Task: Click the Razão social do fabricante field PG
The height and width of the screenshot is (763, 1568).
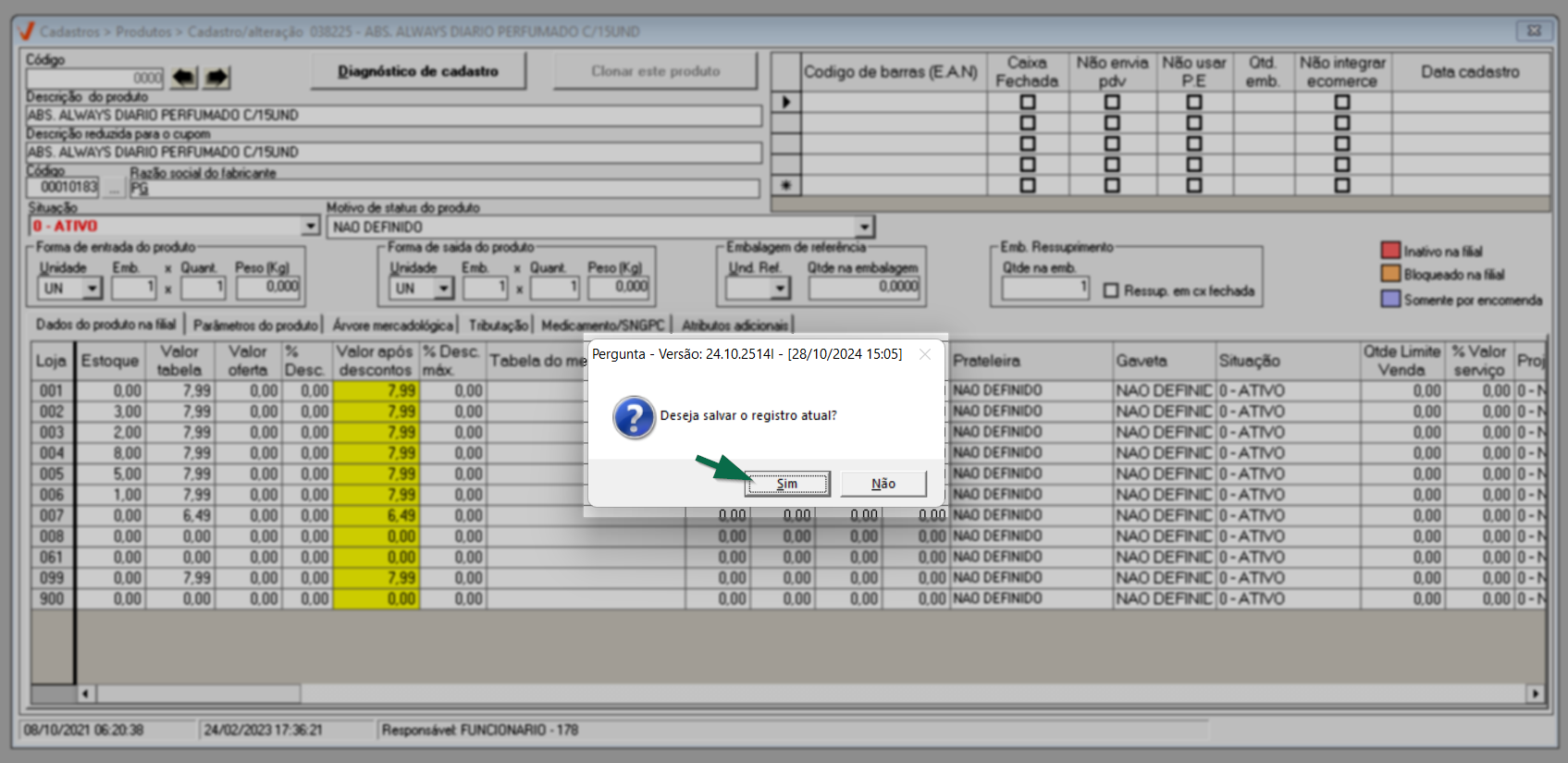Action: point(444,189)
